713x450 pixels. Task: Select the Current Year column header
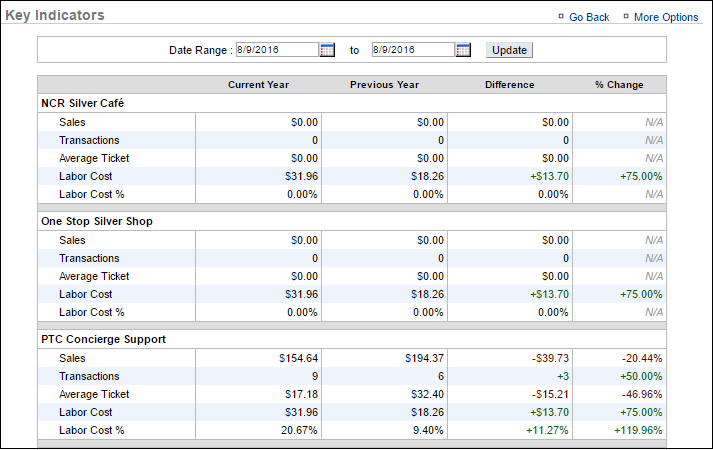coord(258,85)
